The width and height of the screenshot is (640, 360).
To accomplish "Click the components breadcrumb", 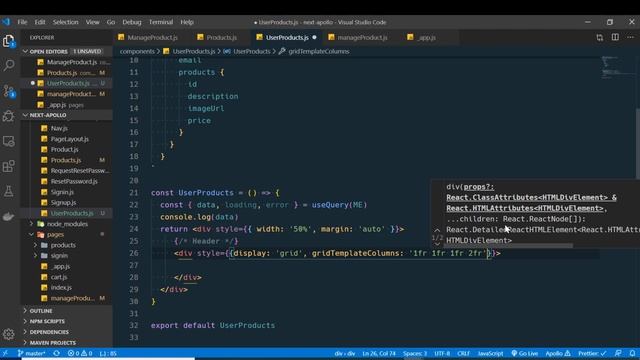I will pos(137,51).
